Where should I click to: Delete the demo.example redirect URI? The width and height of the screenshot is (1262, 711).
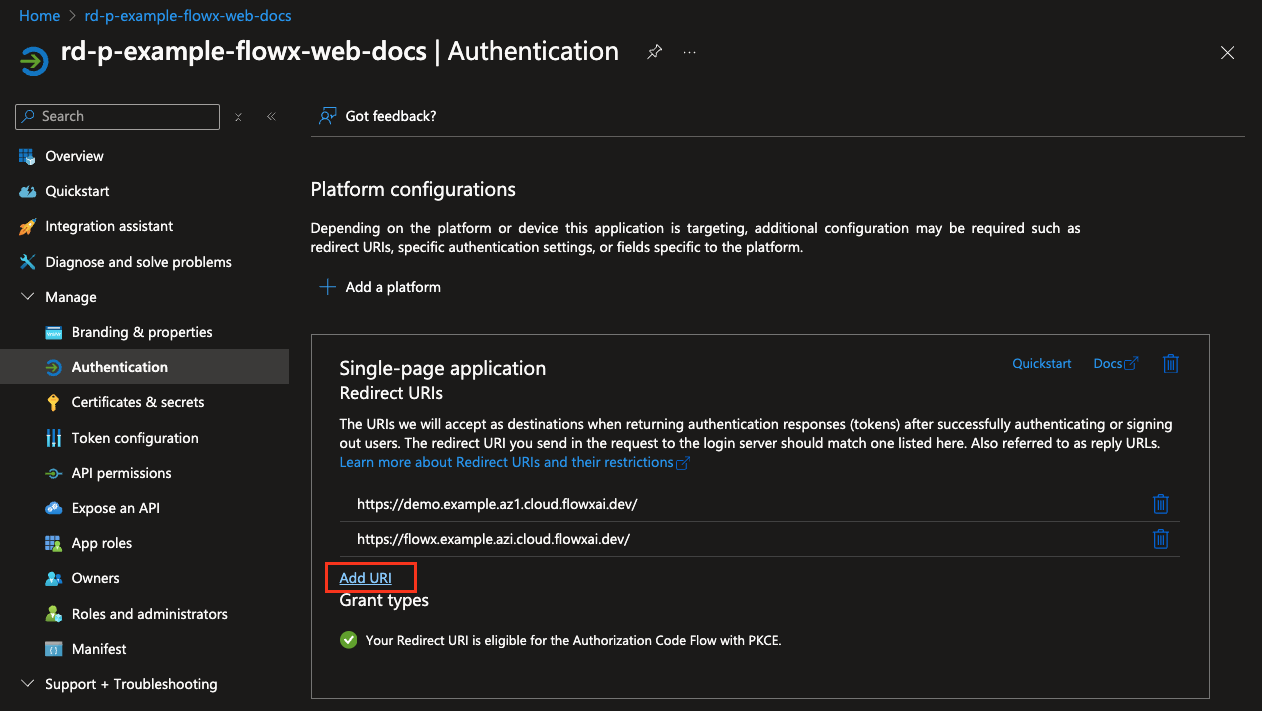tap(1160, 503)
